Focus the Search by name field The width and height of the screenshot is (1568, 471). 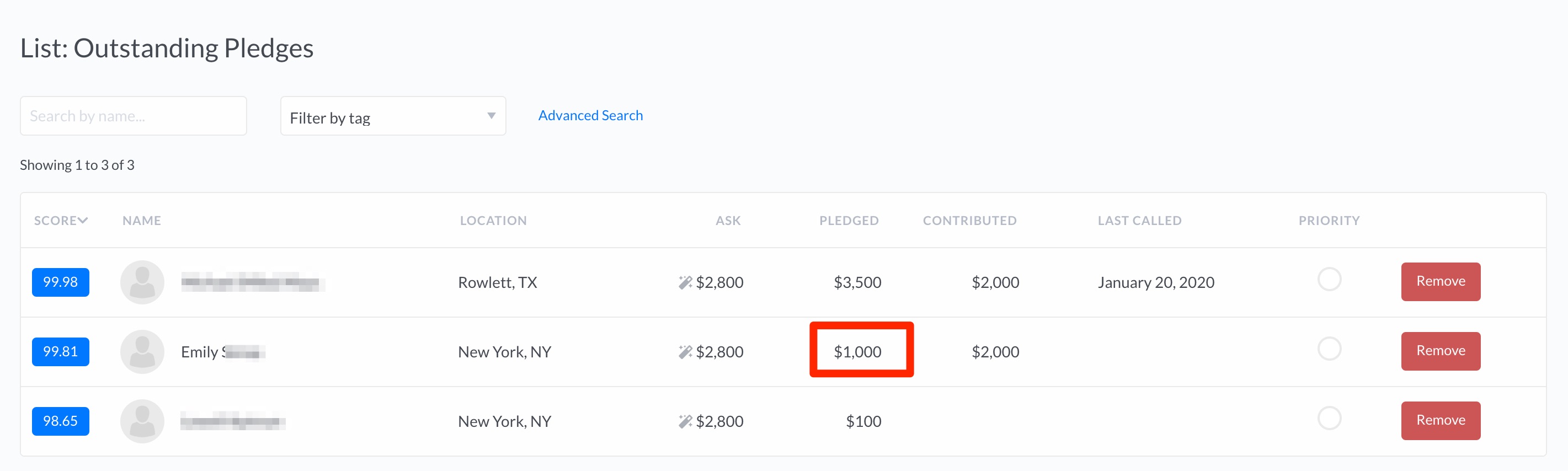click(x=134, y=116)
